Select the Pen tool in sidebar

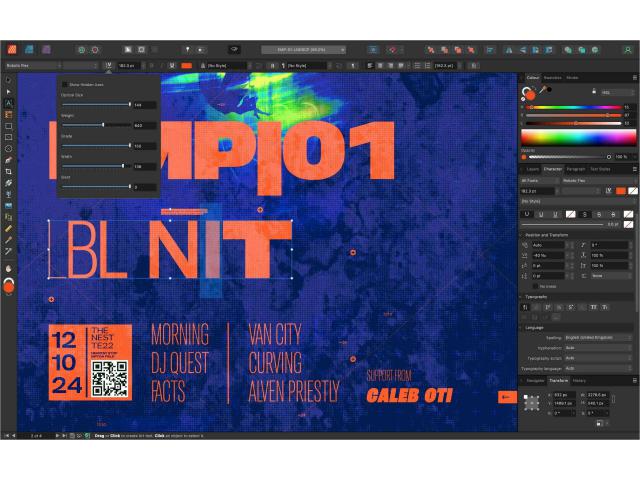9,160
